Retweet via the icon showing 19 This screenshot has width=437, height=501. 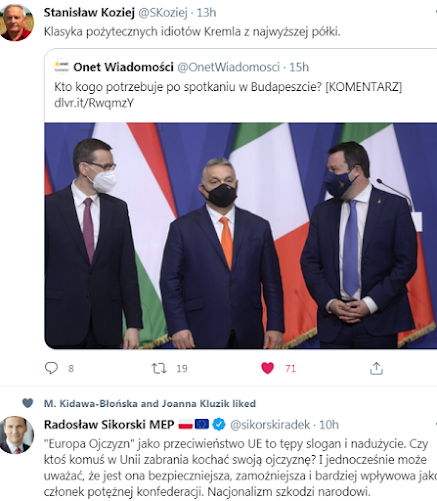coord(159,368)
